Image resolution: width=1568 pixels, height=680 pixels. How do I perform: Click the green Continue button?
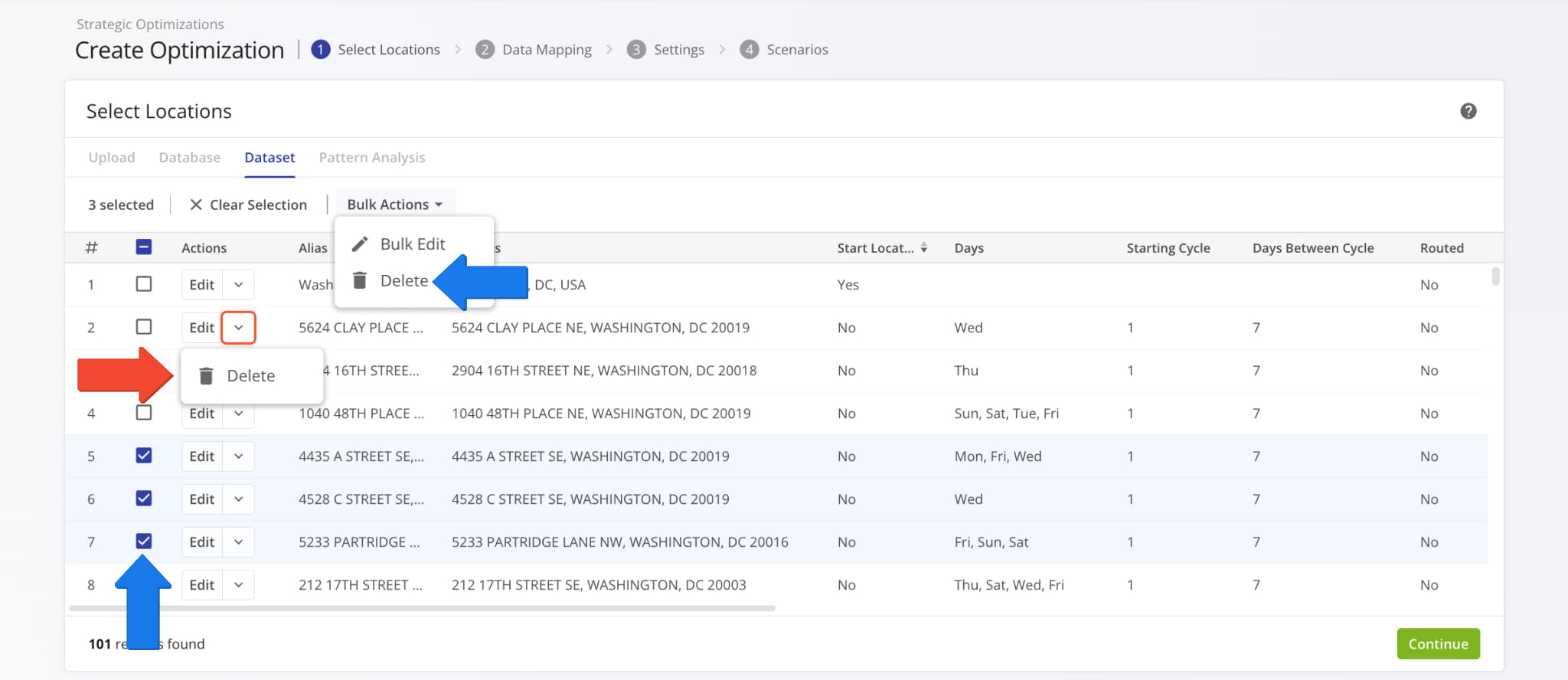(1438, 644)
